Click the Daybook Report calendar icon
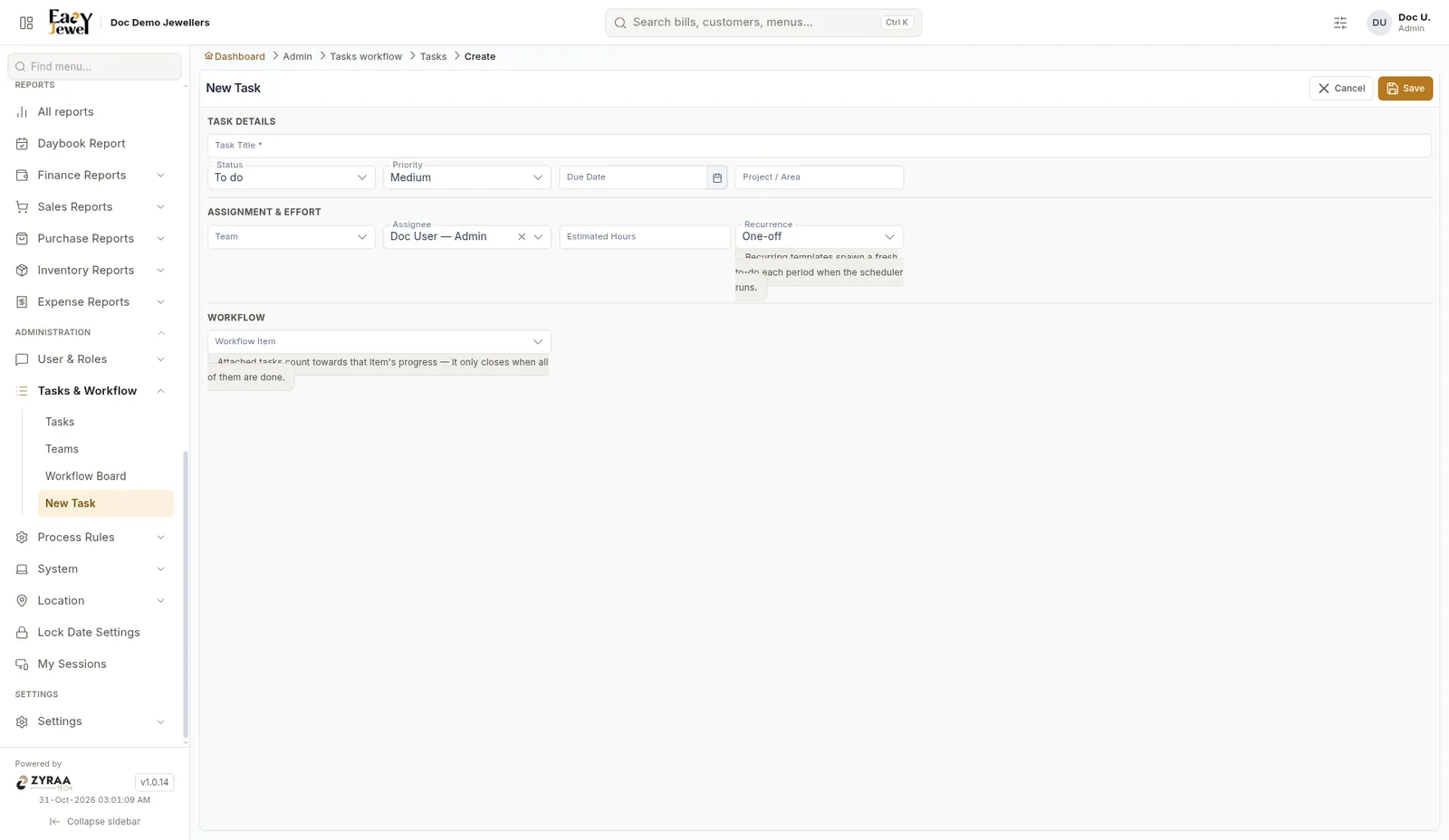This screenshot has width=1449, height=840. pyautogui.click(x=22, y=144)
